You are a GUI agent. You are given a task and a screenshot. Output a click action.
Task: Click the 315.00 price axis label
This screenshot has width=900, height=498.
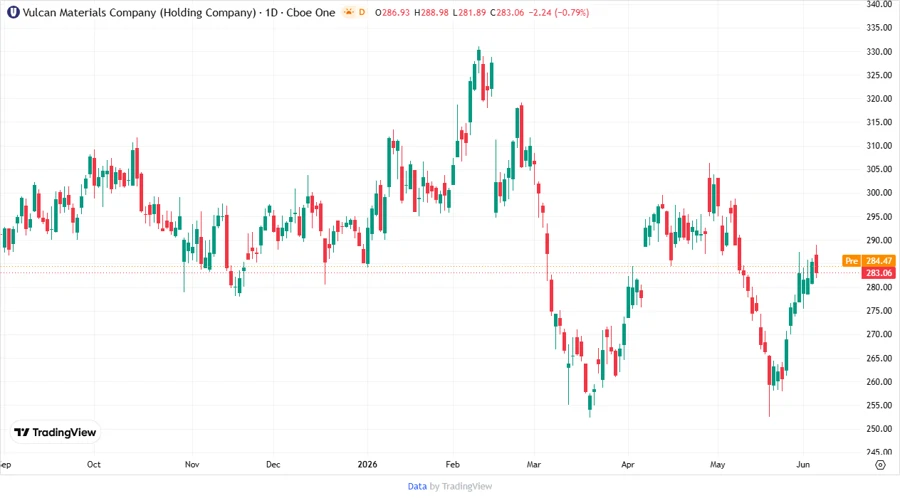coord(879,122)
